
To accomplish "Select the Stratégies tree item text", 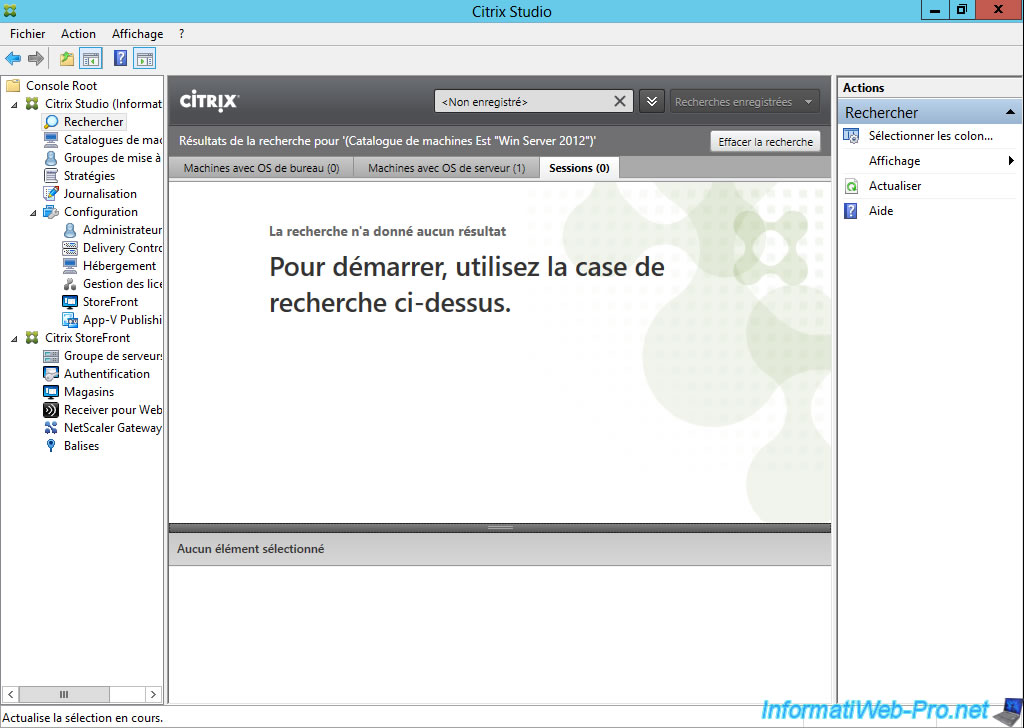I will [x=89, y=176].
